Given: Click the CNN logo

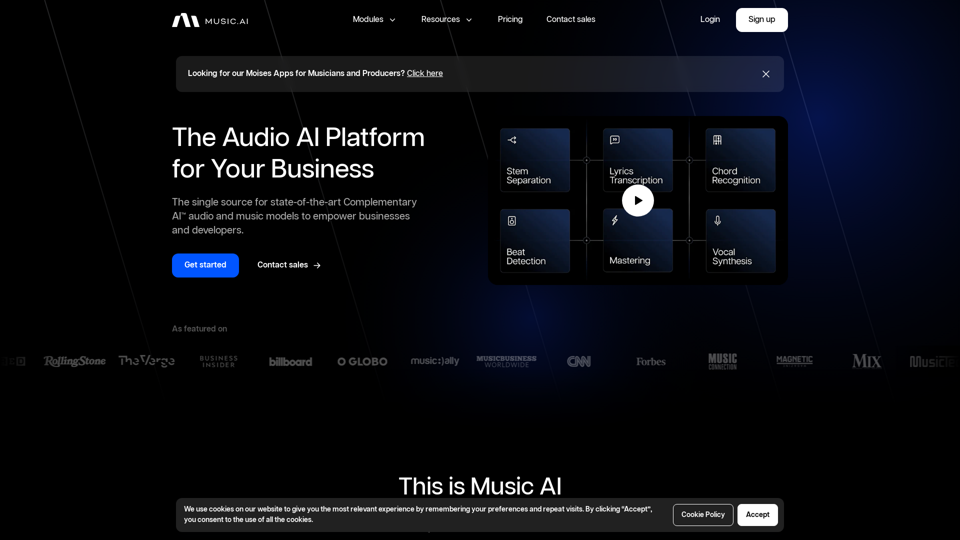Looking at the screenshot, I should [x=579, y=362].
